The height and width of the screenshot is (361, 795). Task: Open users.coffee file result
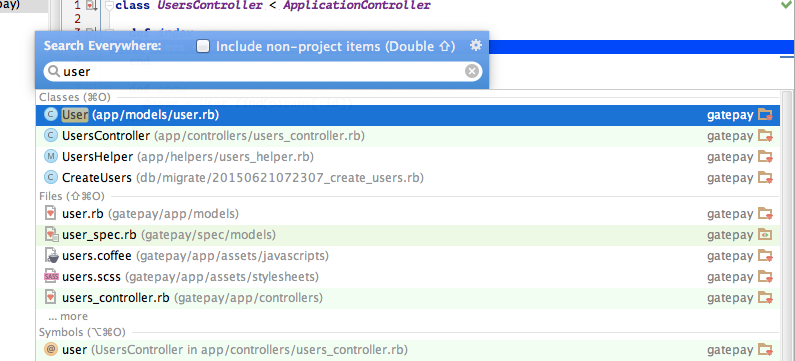tap(408, 256)
